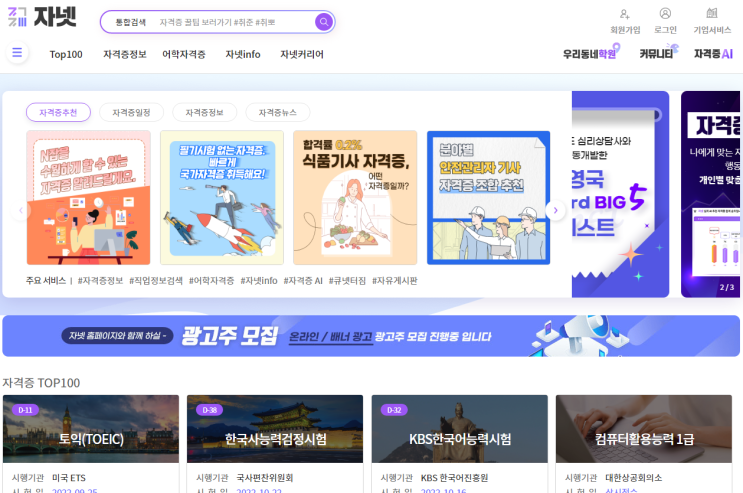Click the #자격증 AI hashtag link
Screen dimensions: 743x493
coord(303,281)
